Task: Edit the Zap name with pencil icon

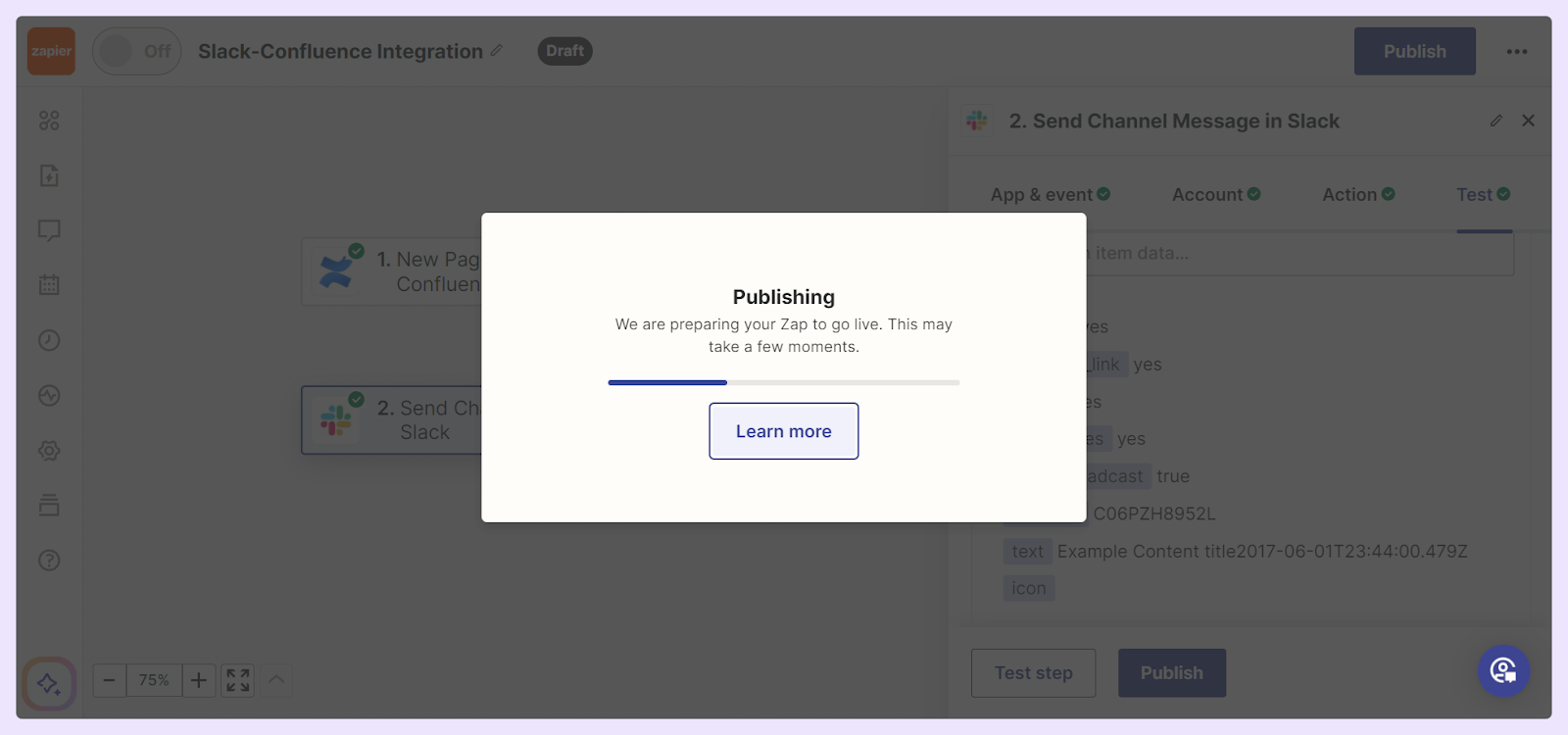Action: click(497, 50)
